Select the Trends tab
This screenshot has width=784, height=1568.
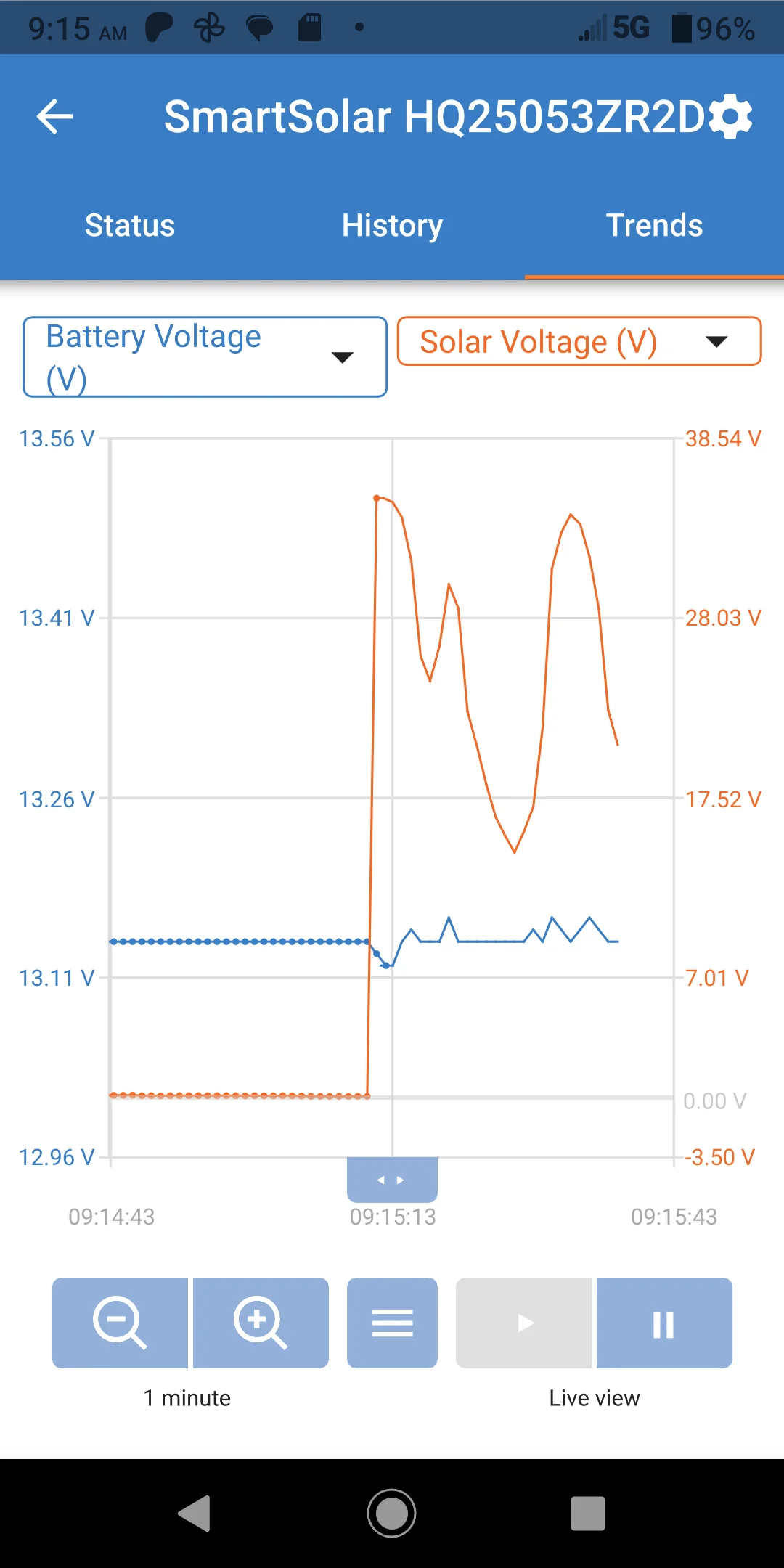[x=654, y=225]
